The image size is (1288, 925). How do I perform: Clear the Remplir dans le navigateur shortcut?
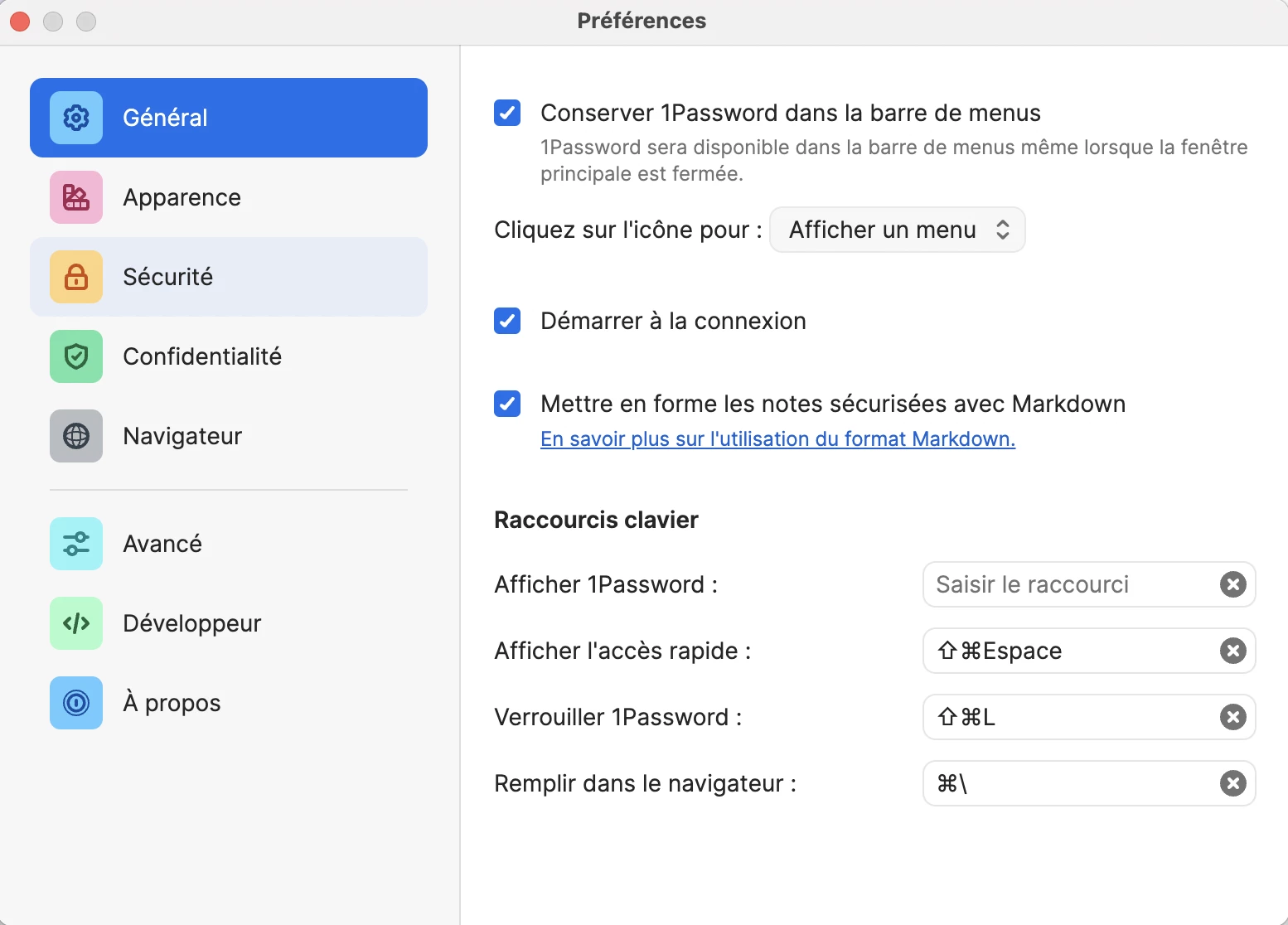tap(1233, 783)
